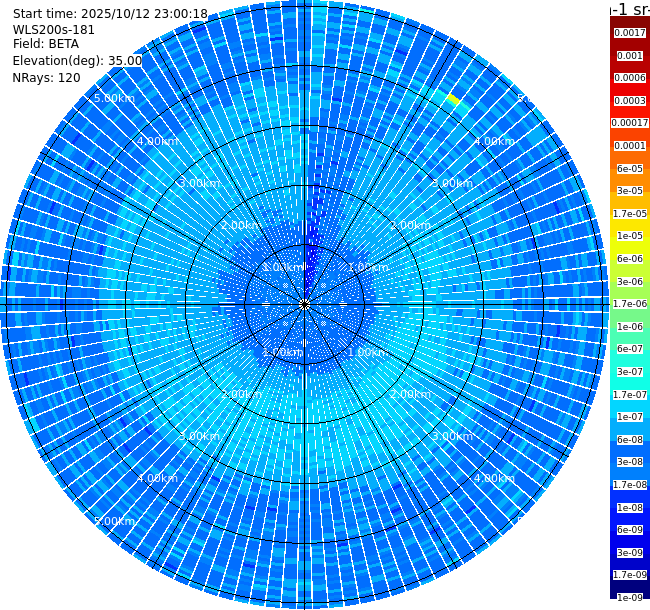Click the polar plot center origin point
The height and width of the screenshot is (610, 650).
304,305
